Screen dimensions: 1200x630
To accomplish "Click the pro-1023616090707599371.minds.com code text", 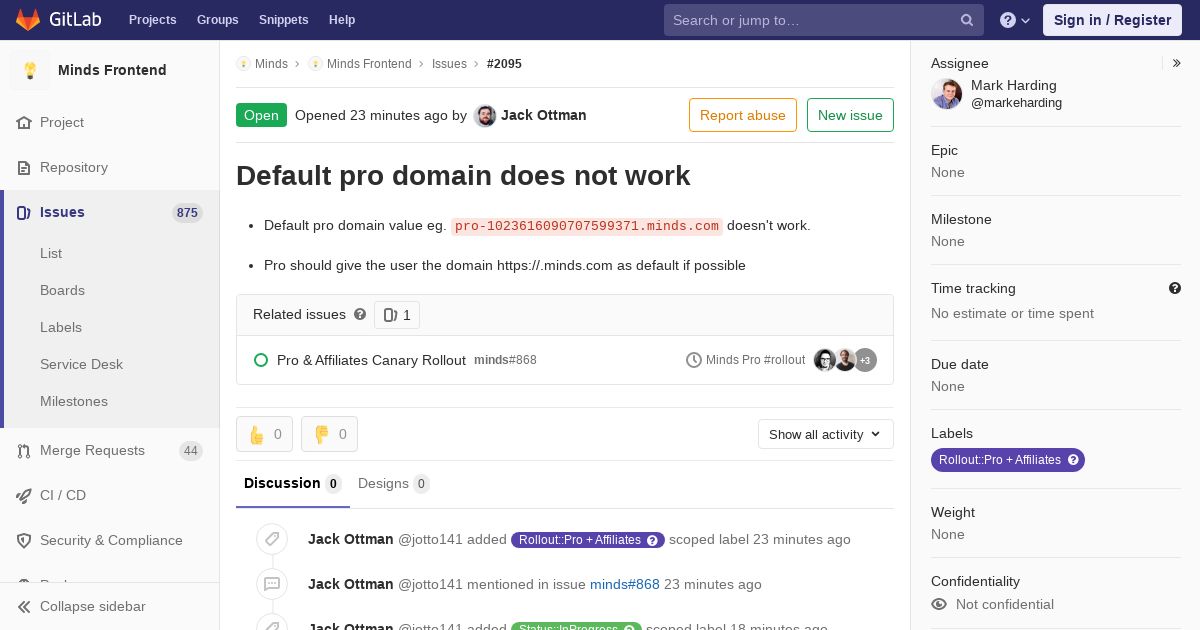I will point(587,226).
